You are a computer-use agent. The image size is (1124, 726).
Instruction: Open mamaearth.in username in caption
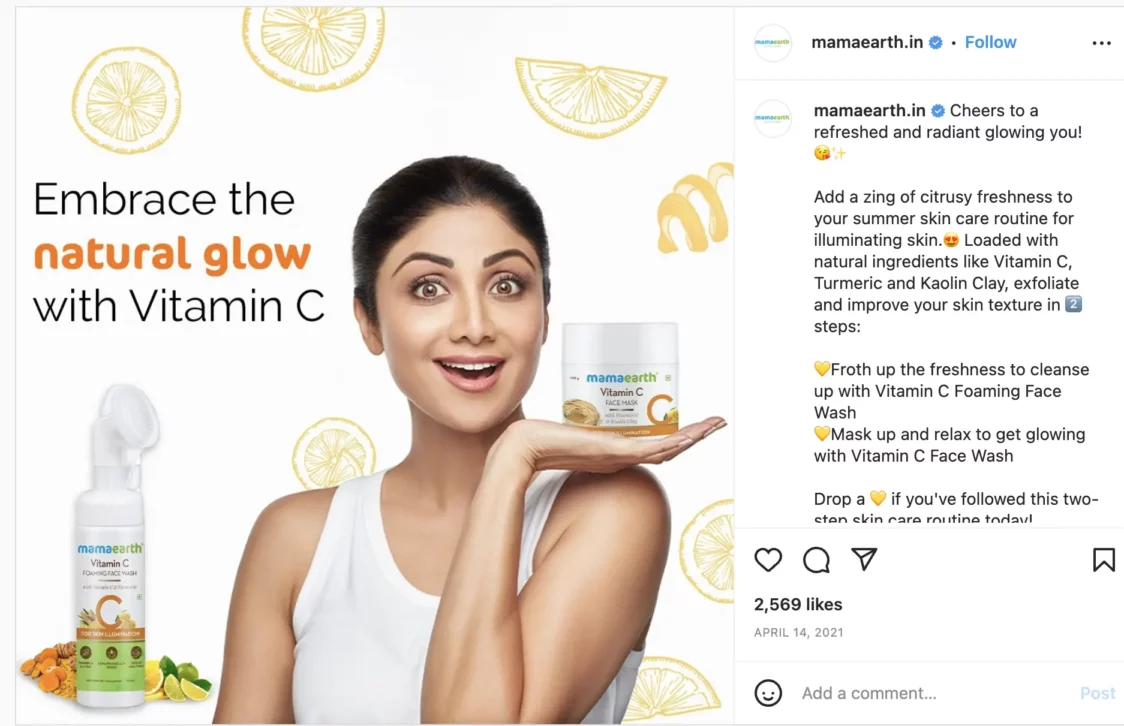(869, 110)
